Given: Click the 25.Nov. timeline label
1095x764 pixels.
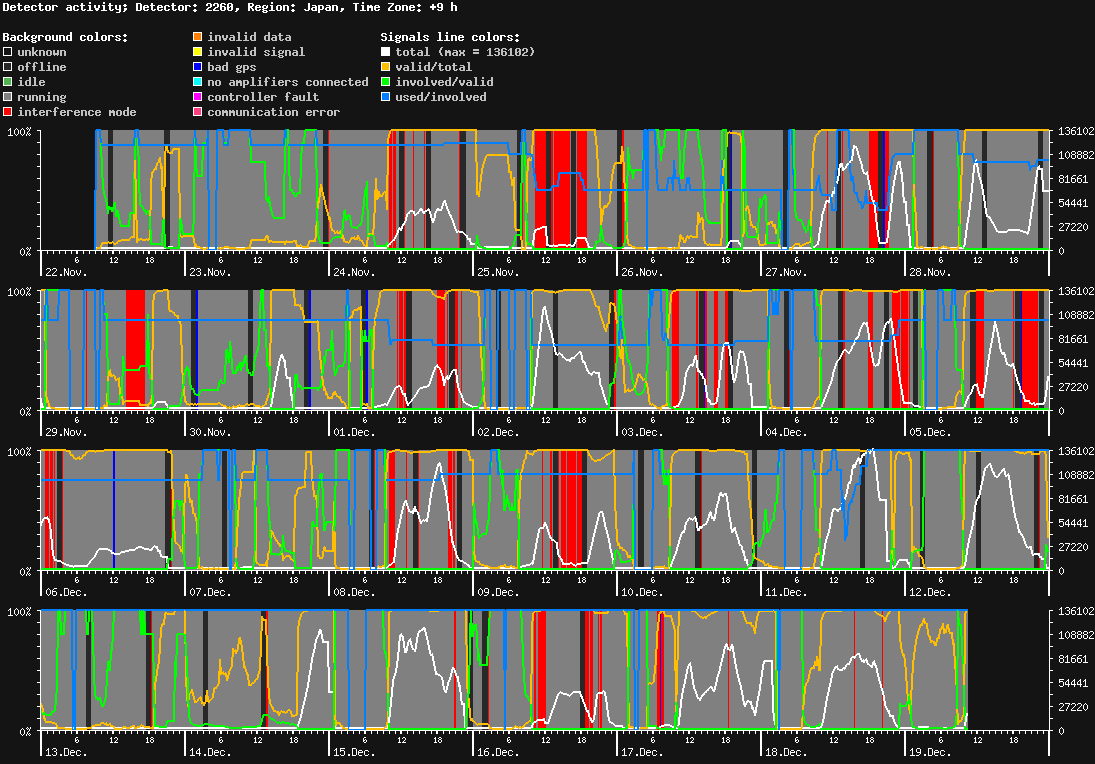Looking at the screenshot, I should coord(499,272).
